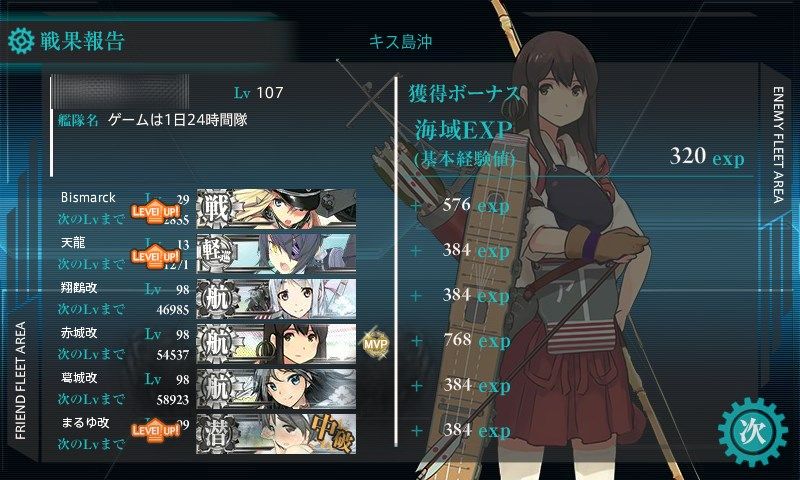The image size is (800, 480).
Task: Click the 320 exp base experience value
Action: tap(707, 157)
